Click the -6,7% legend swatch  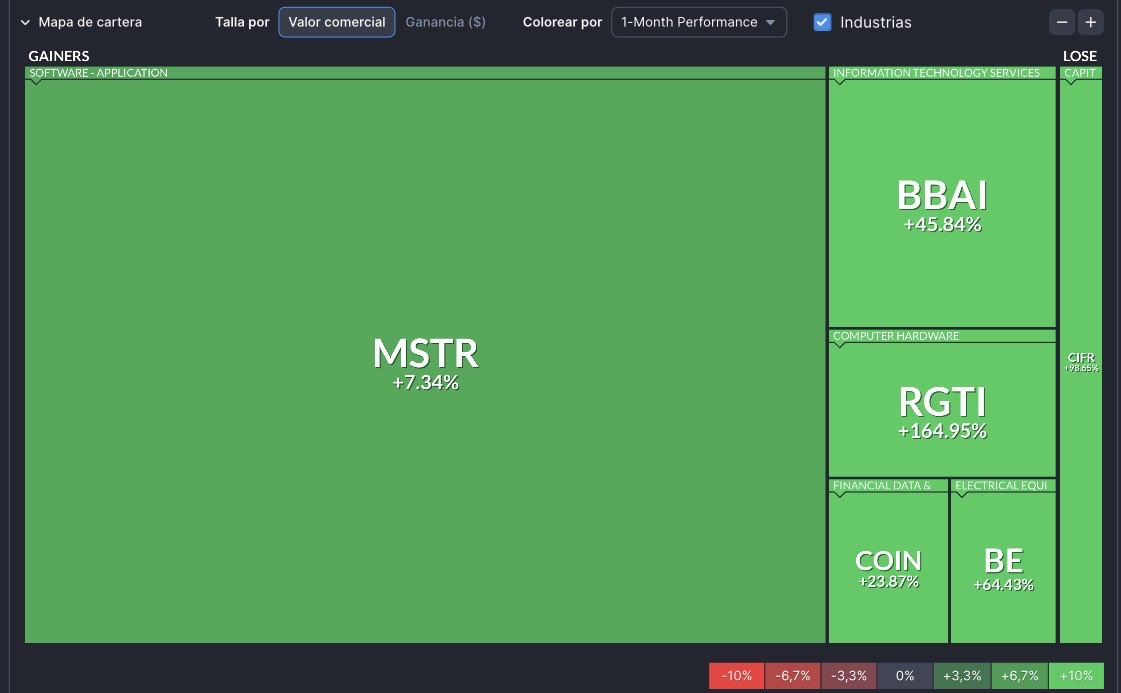click(x=793, y=676)
